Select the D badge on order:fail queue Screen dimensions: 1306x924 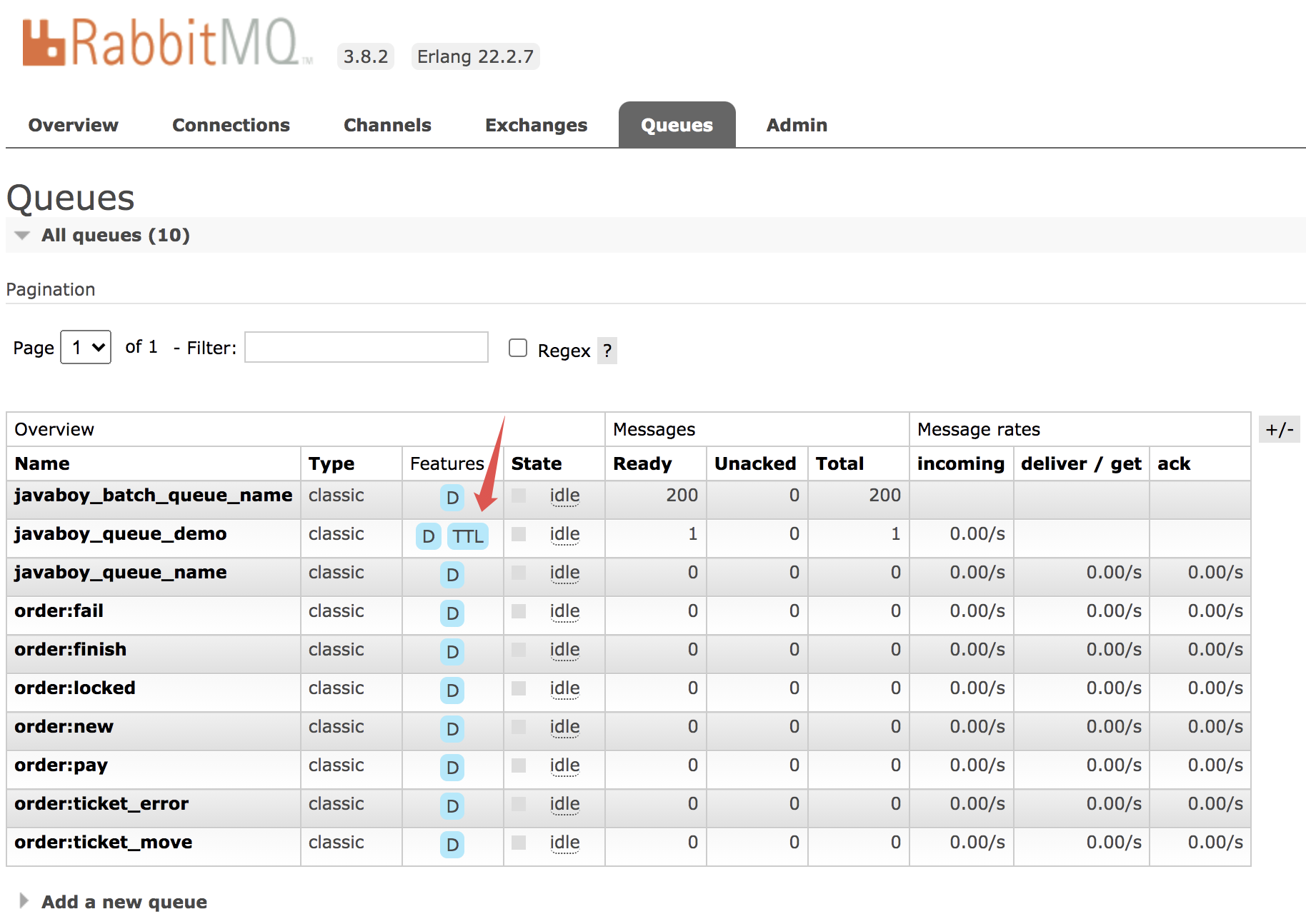tap(452, 613)
